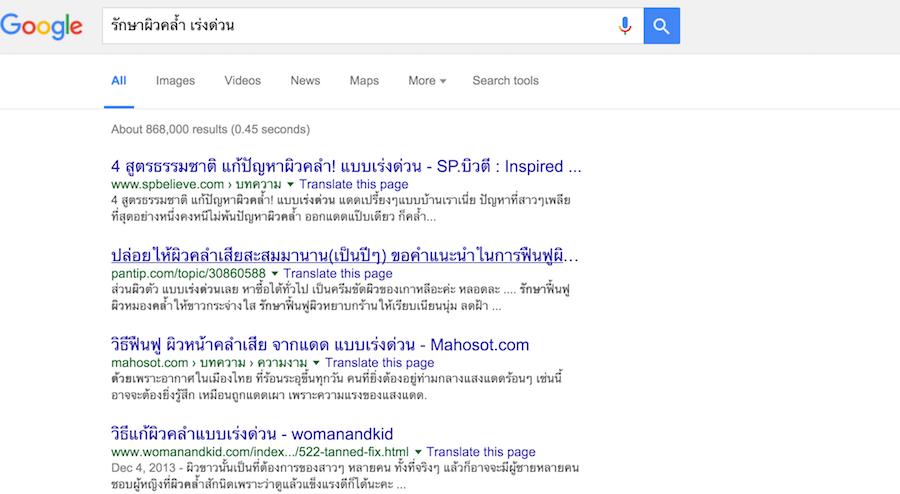Activate voice search microphone icon
The image size is (900, 494).
click(624, 26)
